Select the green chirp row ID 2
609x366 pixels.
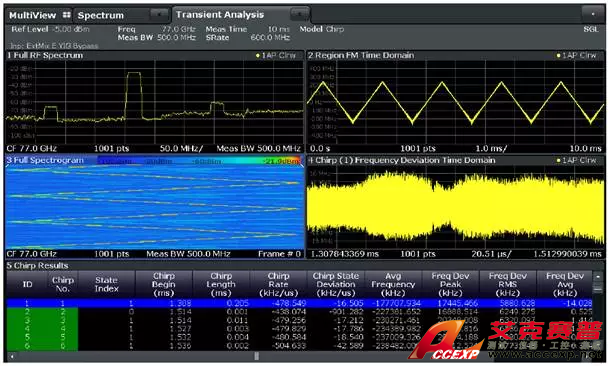(299, 312)
